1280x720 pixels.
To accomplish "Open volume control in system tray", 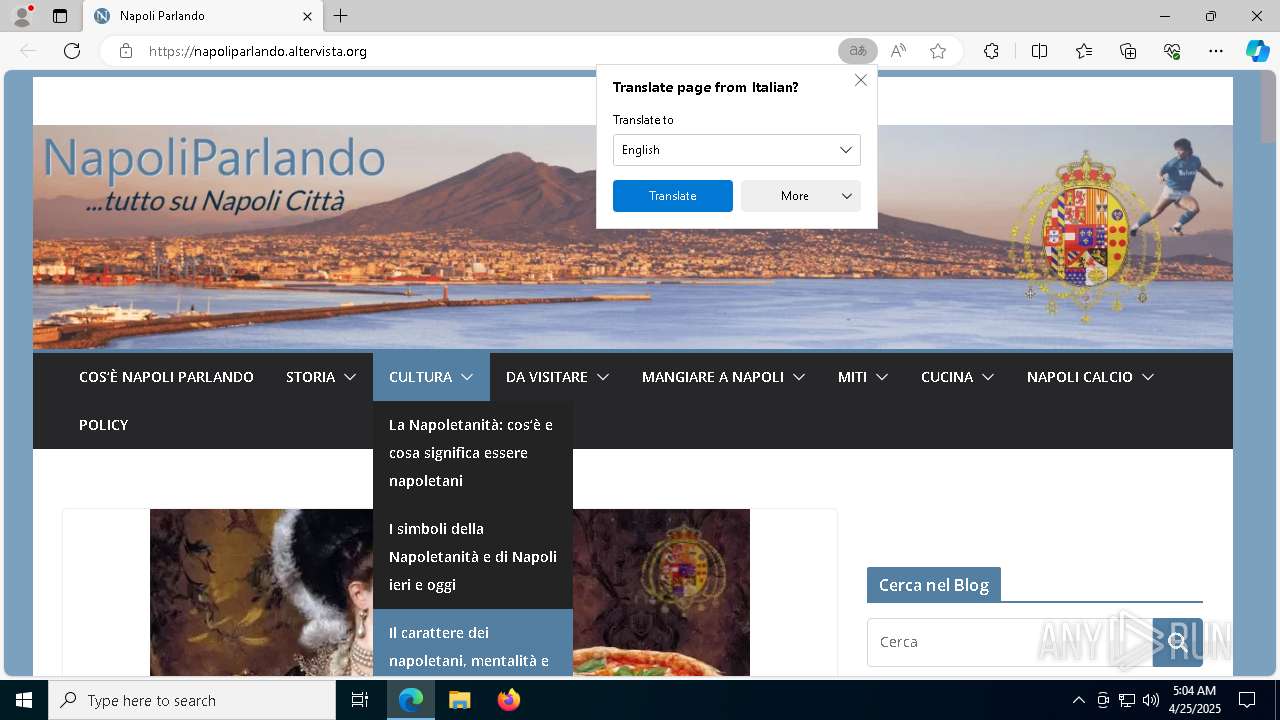I will click(1150, 700).
